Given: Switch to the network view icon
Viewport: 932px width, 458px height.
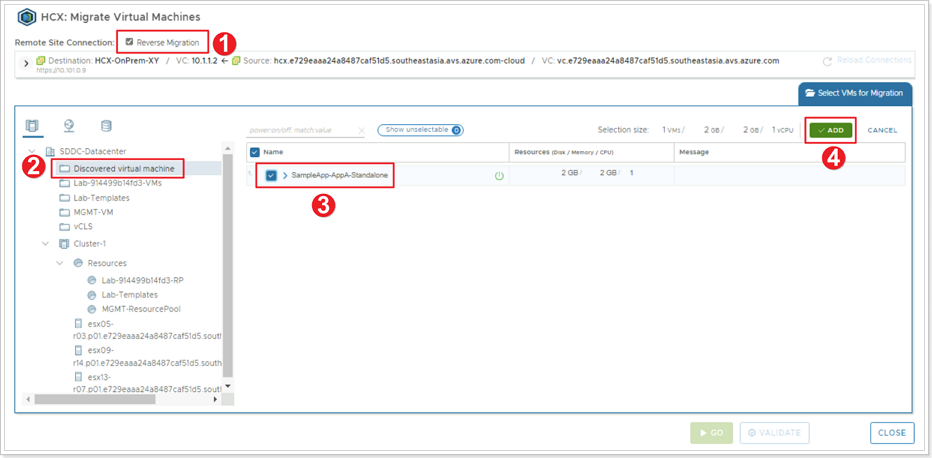Looking at the screenshot, I should [69, 126].
